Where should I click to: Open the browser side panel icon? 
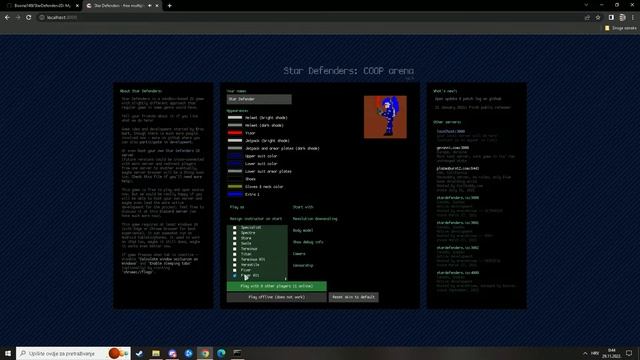[x=611, y=18]
